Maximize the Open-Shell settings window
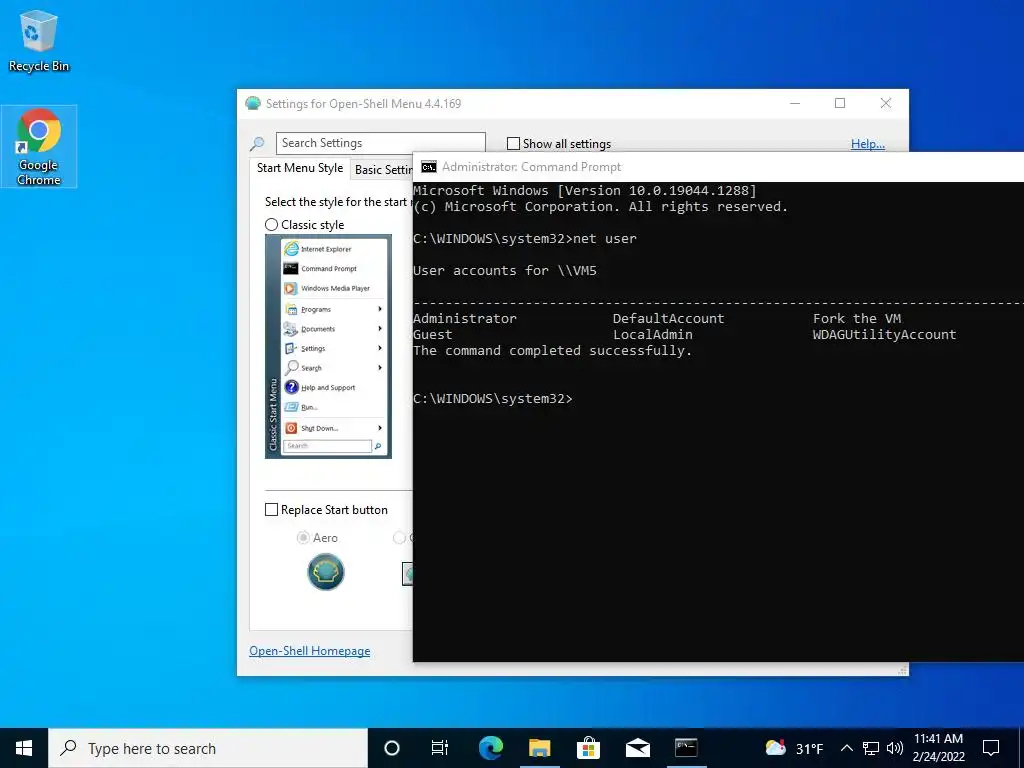Image resolution: width=1024 pixels, height=768 pixels. [x=840, y=103]
